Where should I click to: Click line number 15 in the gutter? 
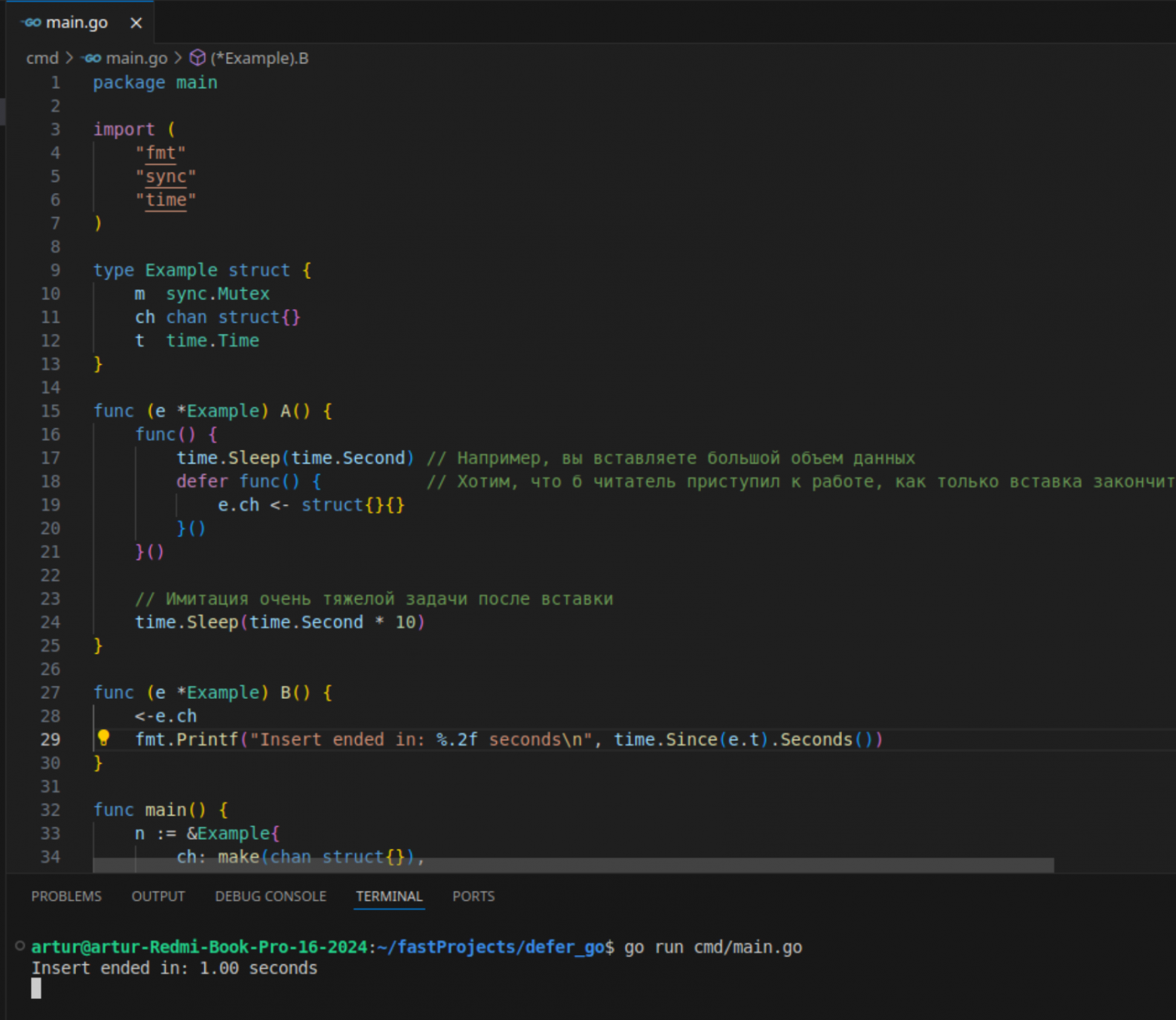(x=51, y=411)
